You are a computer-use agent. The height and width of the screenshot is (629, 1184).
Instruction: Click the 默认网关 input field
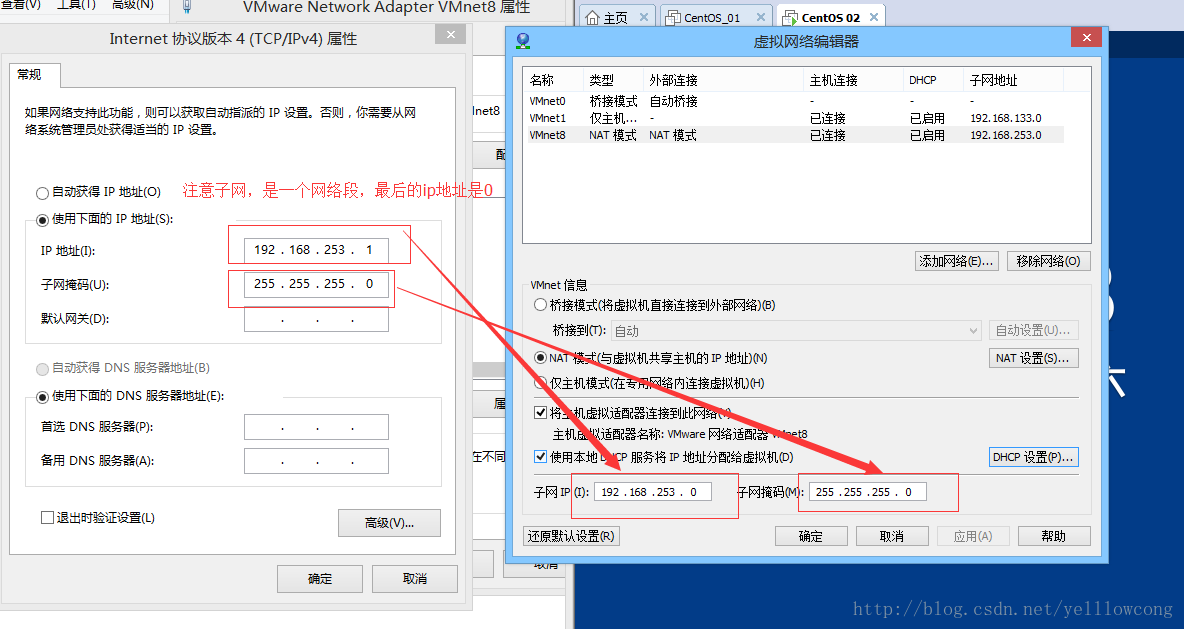click(x=316, y=319)
